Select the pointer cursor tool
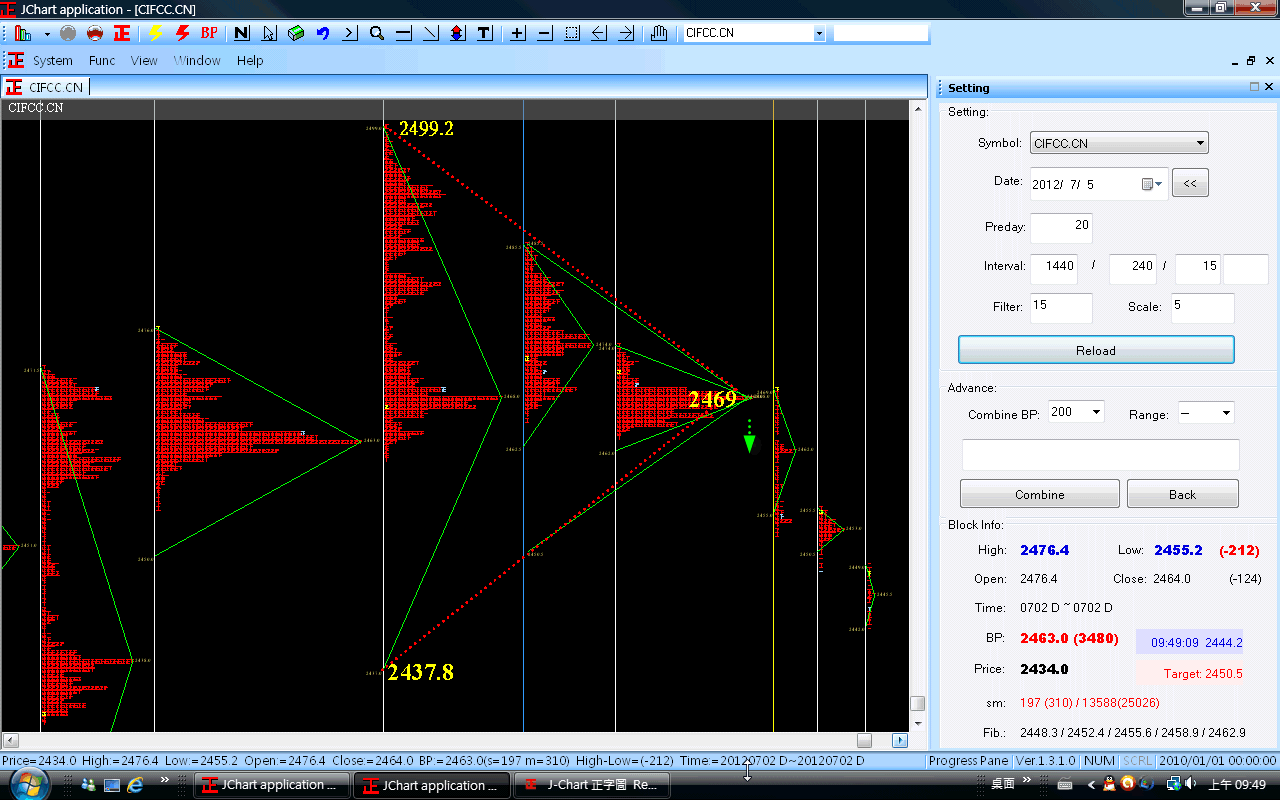Image resolution: width=1280 pixels, height=800 pixels. coord(269,33)
